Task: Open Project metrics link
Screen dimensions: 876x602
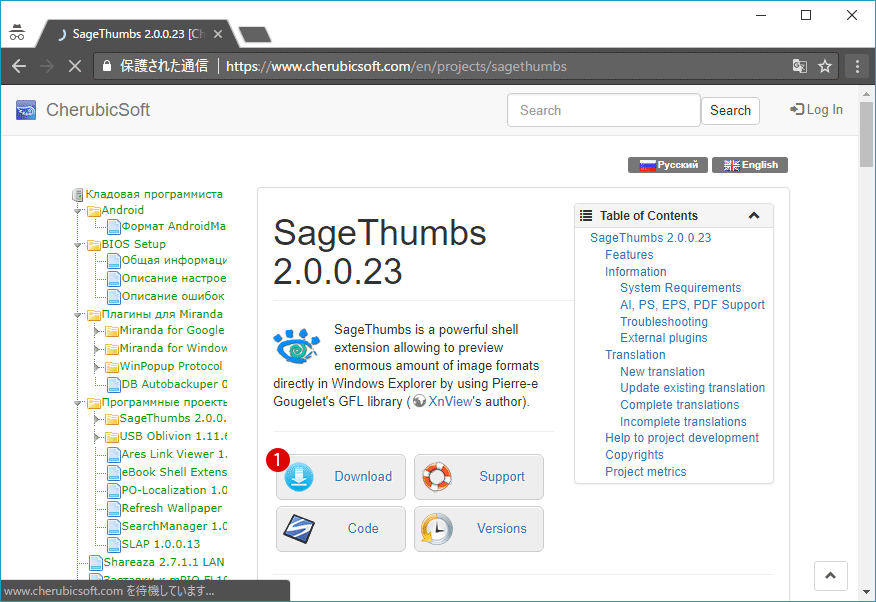Action: 645,471
